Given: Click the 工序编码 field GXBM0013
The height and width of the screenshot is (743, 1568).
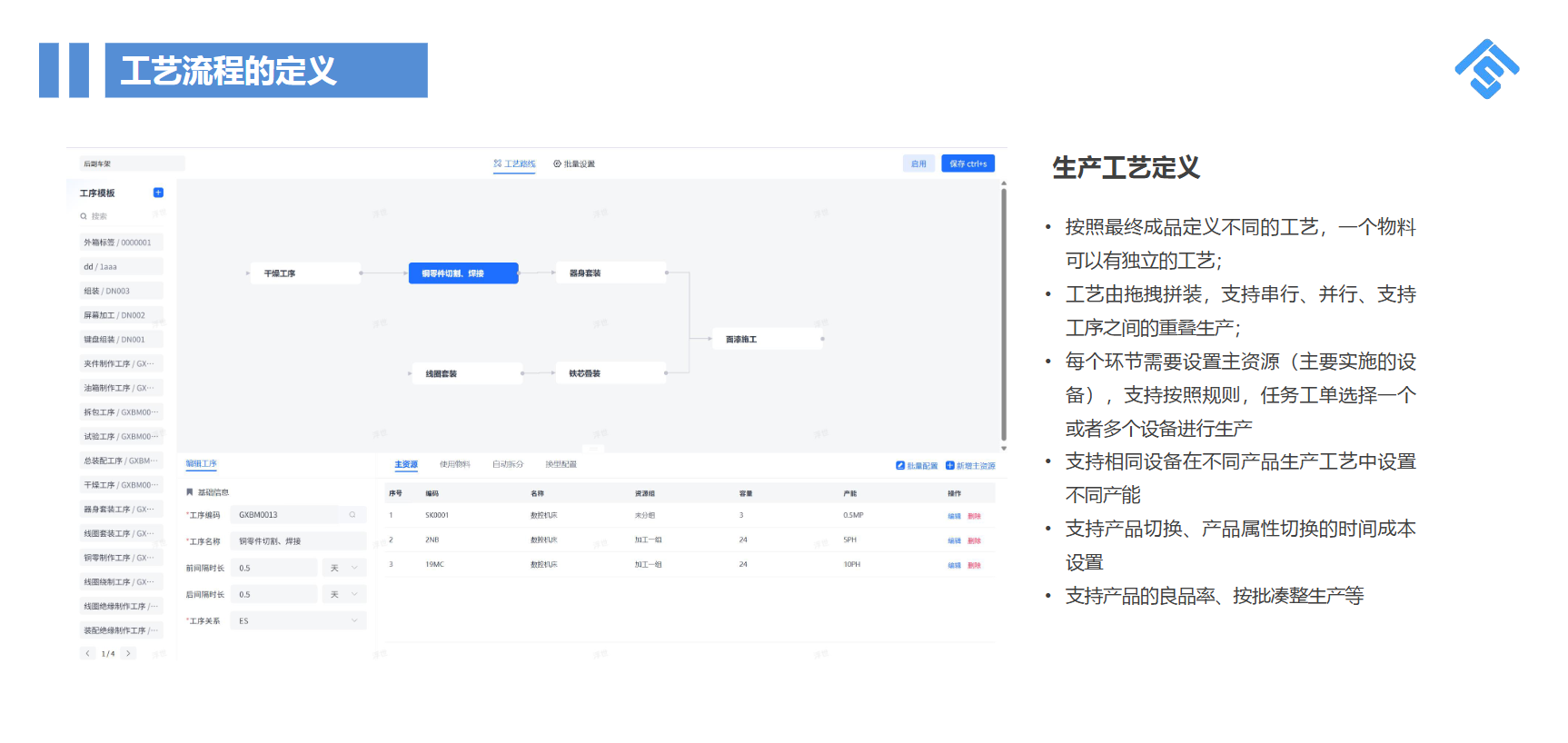Looking at the screenshot, I should 298,515.
